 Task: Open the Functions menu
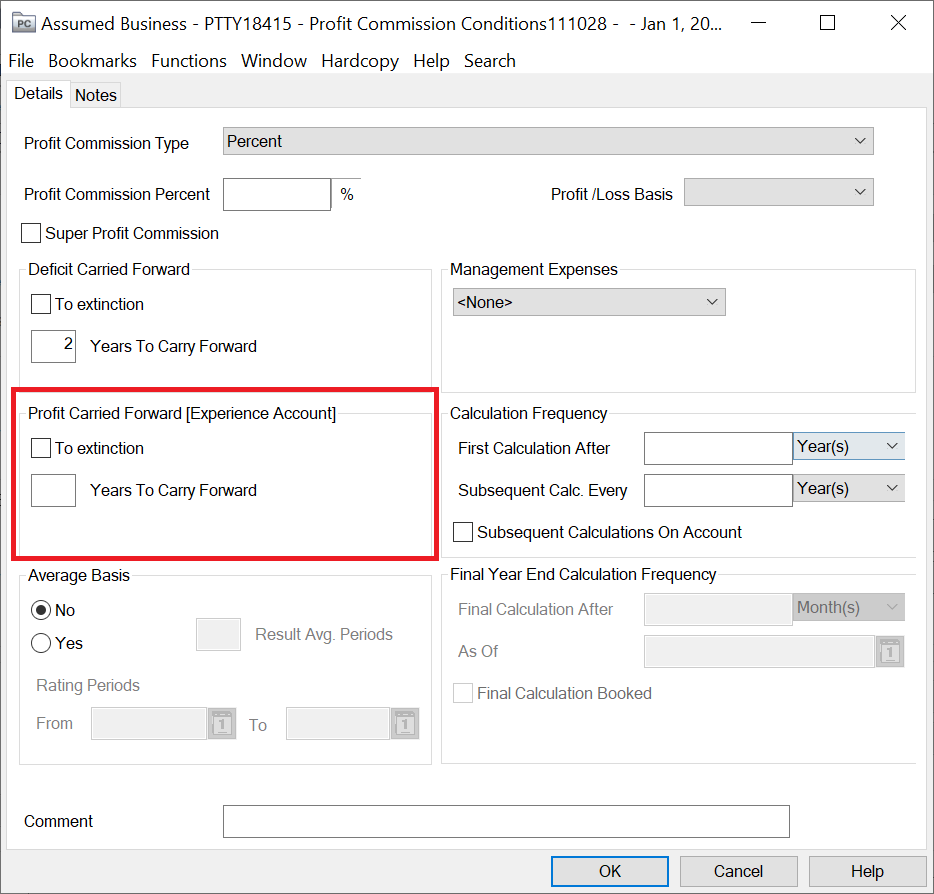click(x=189, y=61)
